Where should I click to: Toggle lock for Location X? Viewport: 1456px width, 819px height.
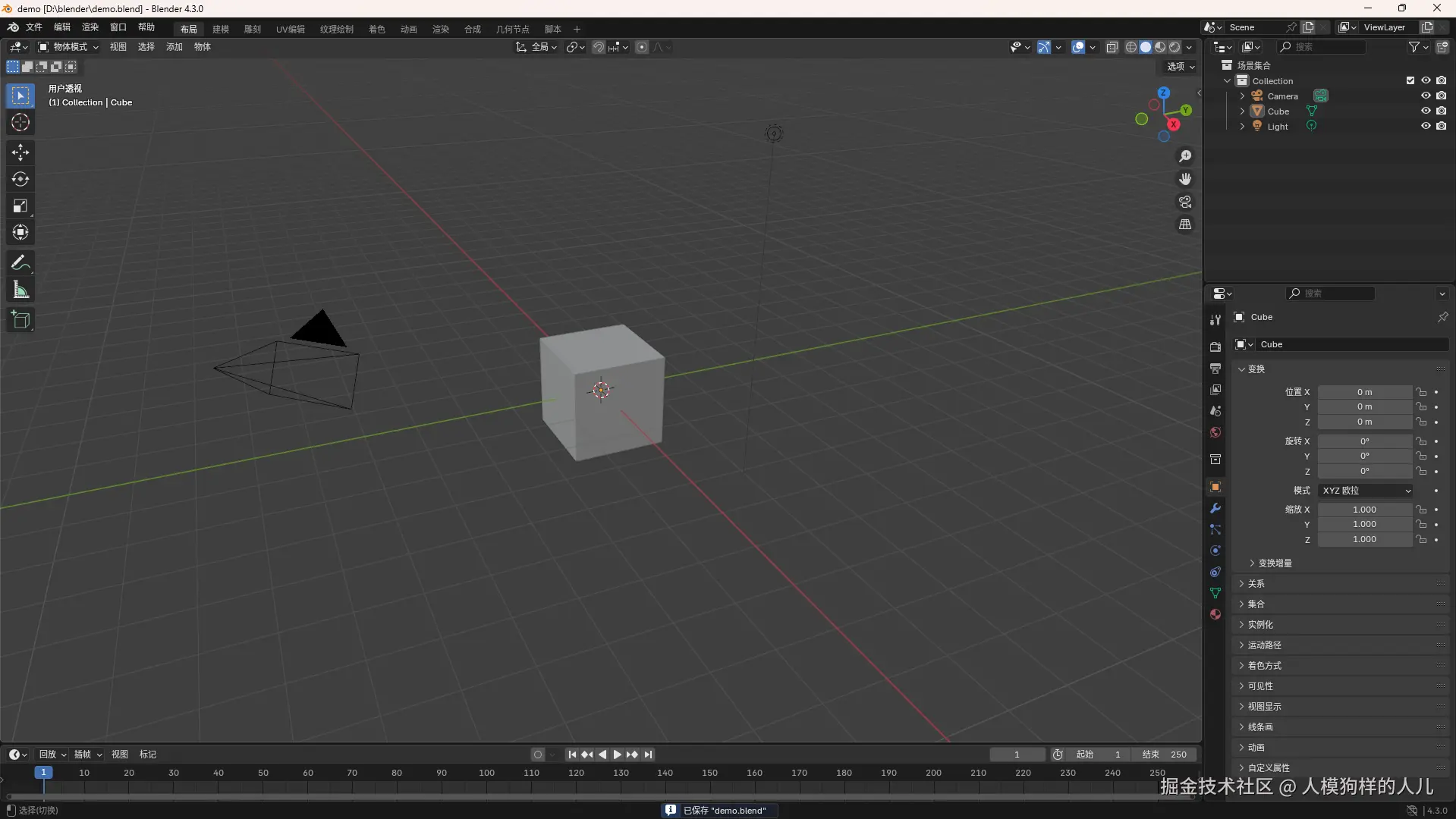(x=1421, y=392)
